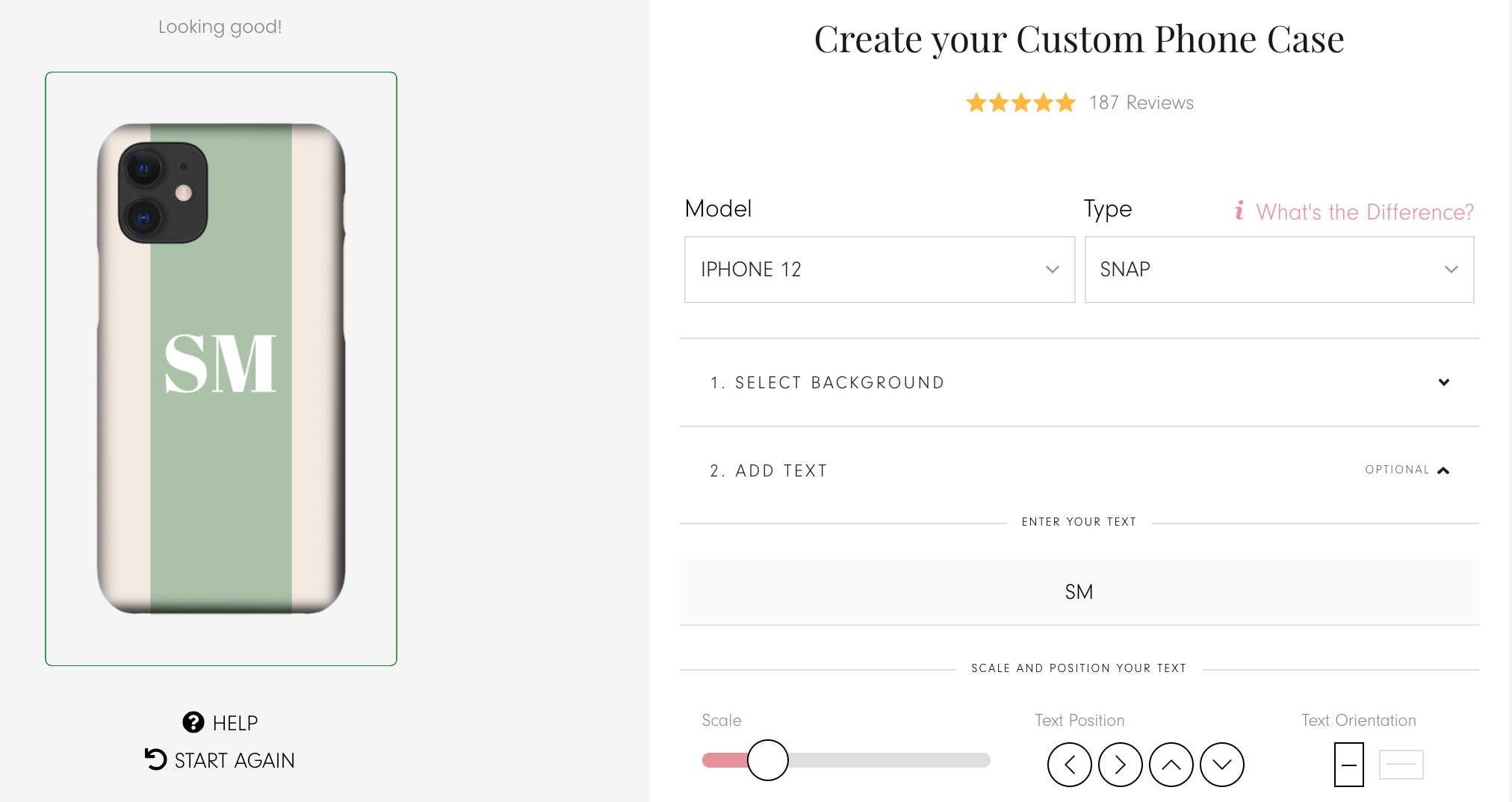Click the text input containing SM

coord(1079,592)
